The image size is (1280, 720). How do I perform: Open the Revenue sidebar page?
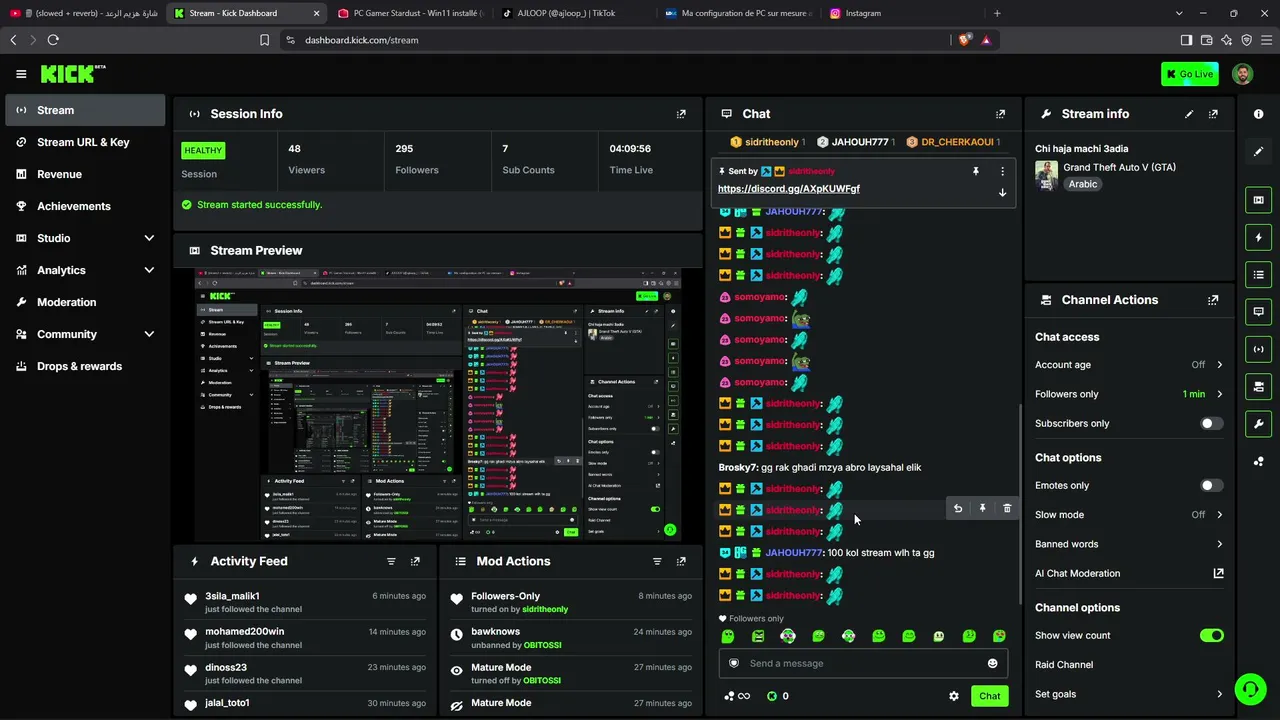tap(85, 174)
